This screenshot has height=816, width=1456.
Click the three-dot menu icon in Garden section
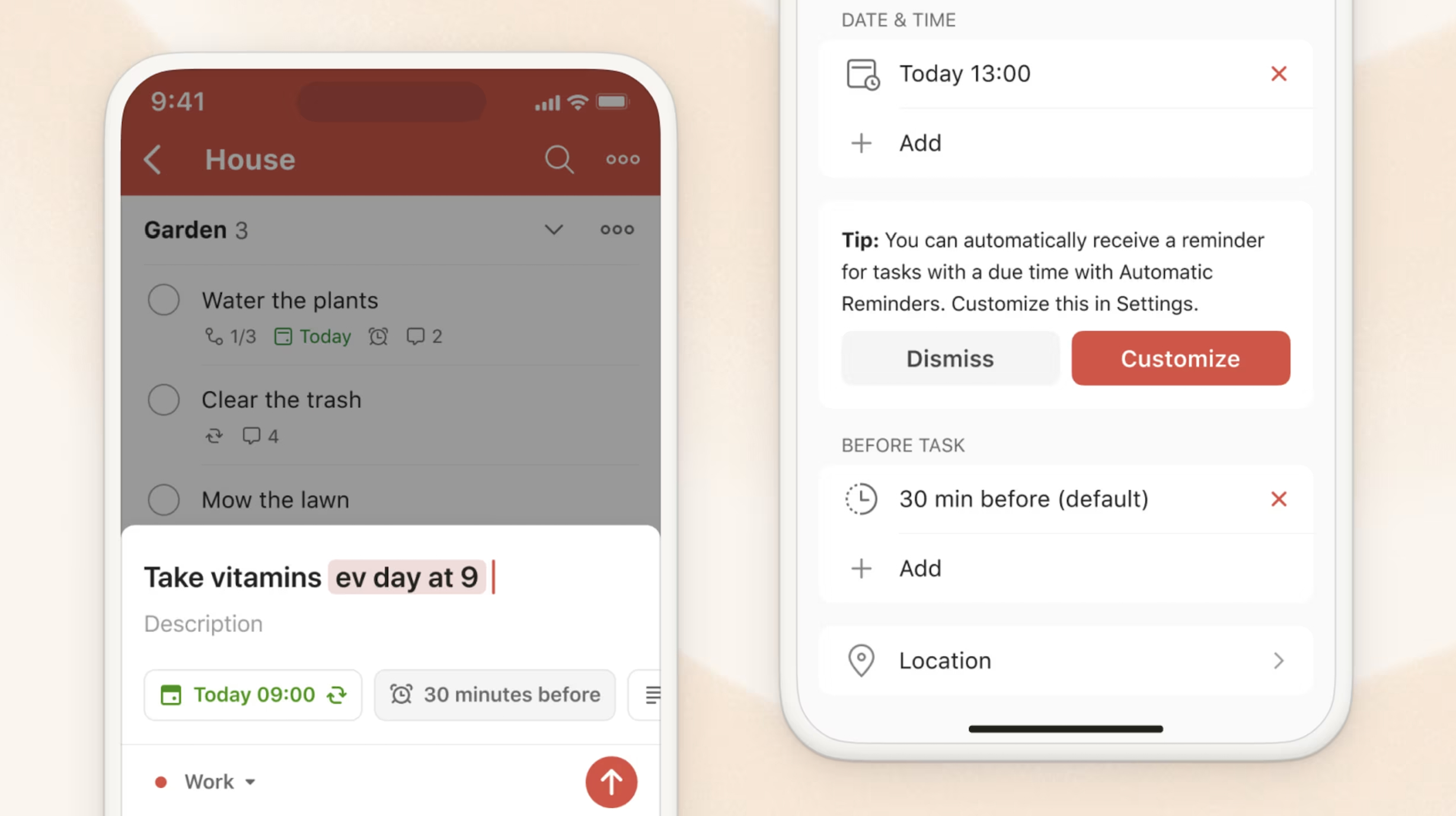[x=617, y=230]
